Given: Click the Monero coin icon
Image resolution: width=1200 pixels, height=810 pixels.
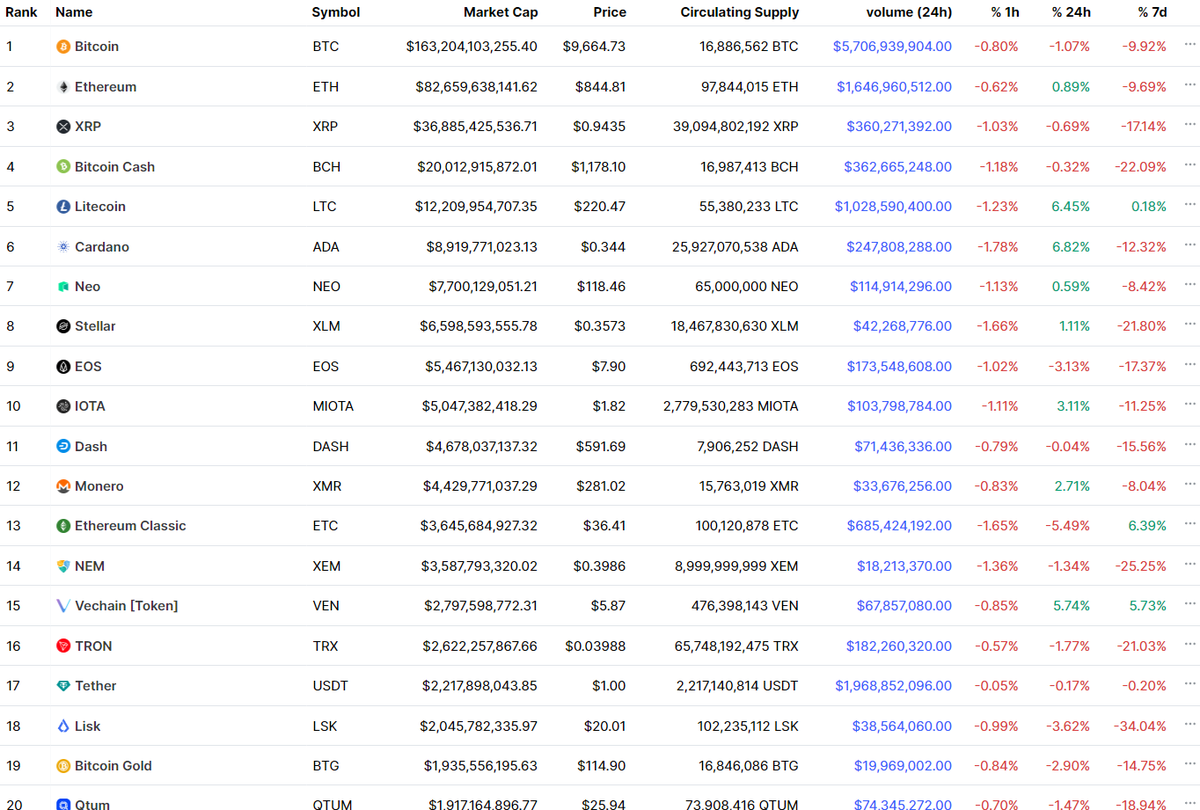Looking at the screenshot, I should (x=63, y=487).
